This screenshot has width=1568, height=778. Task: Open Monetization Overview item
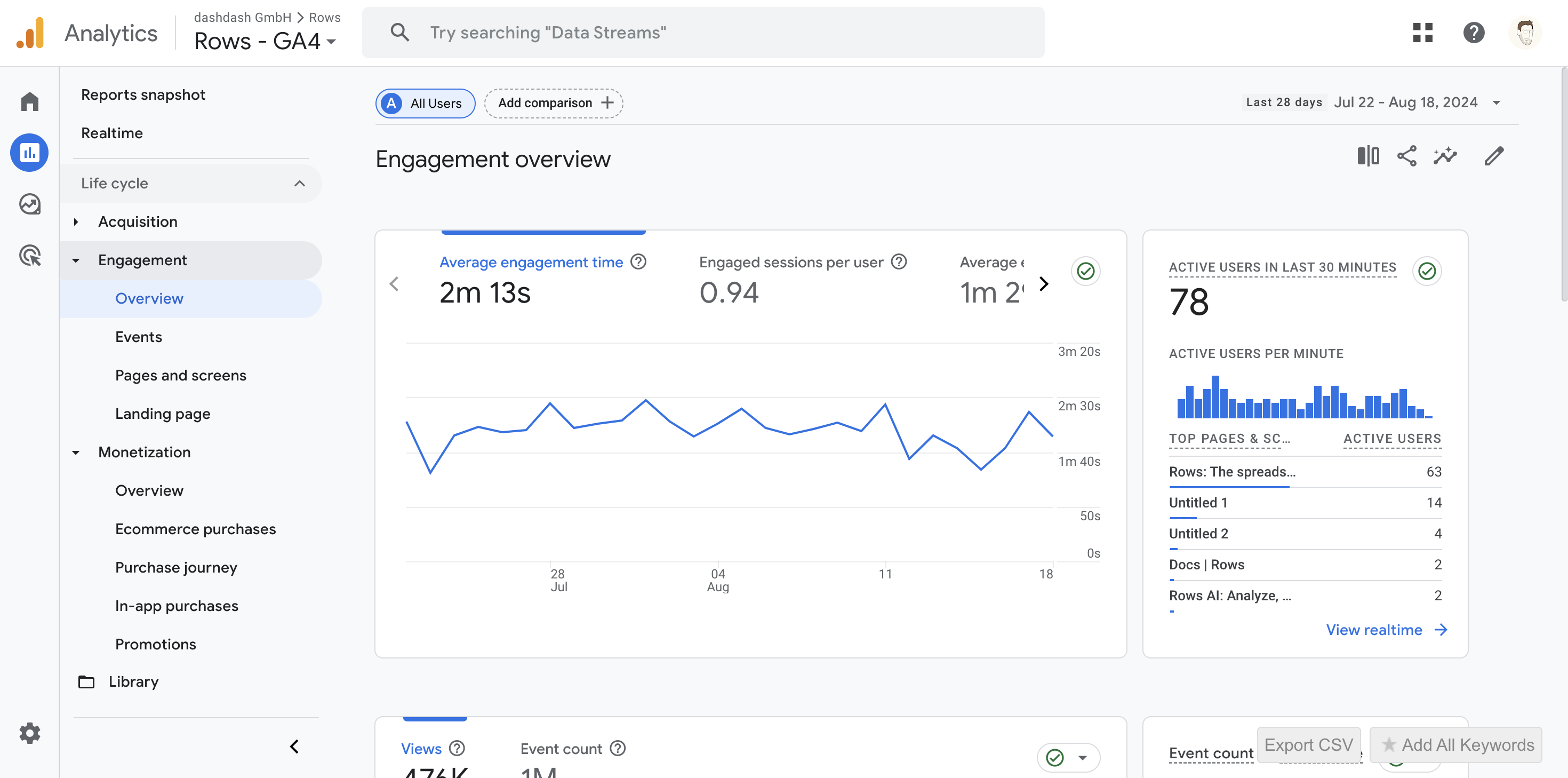149,490
